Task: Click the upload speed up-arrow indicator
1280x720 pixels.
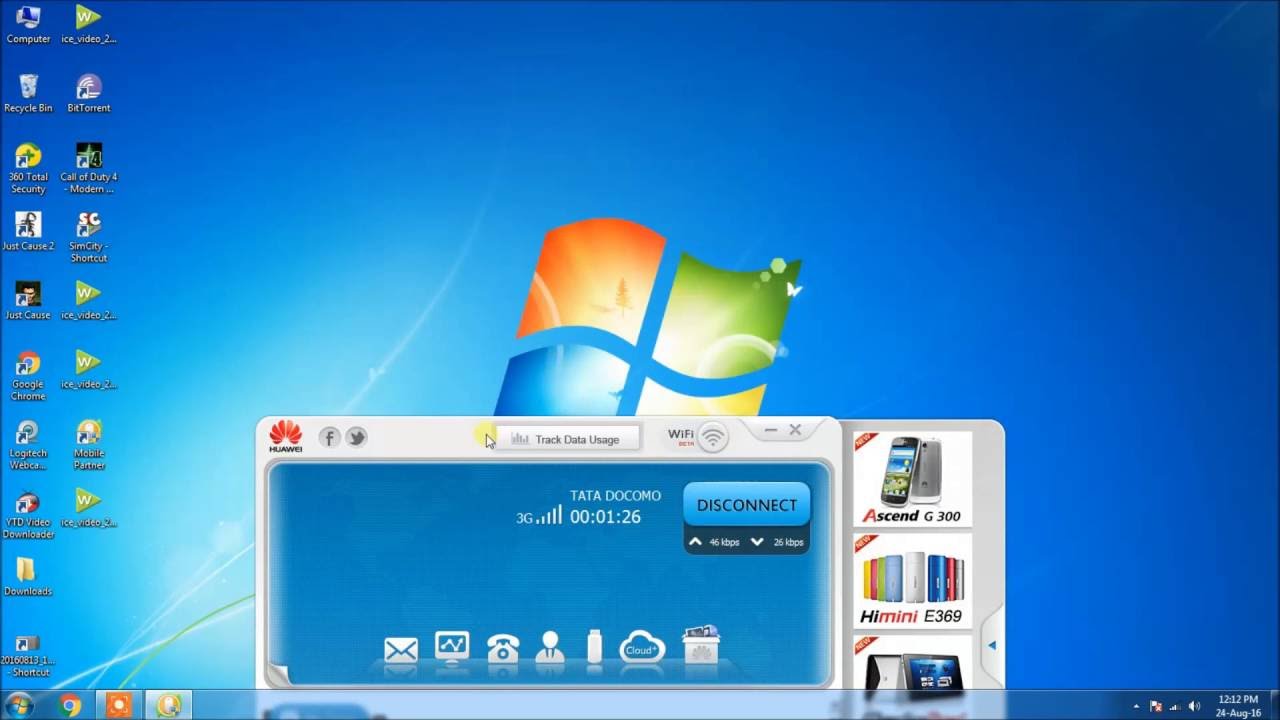Action: click(695, 542)
